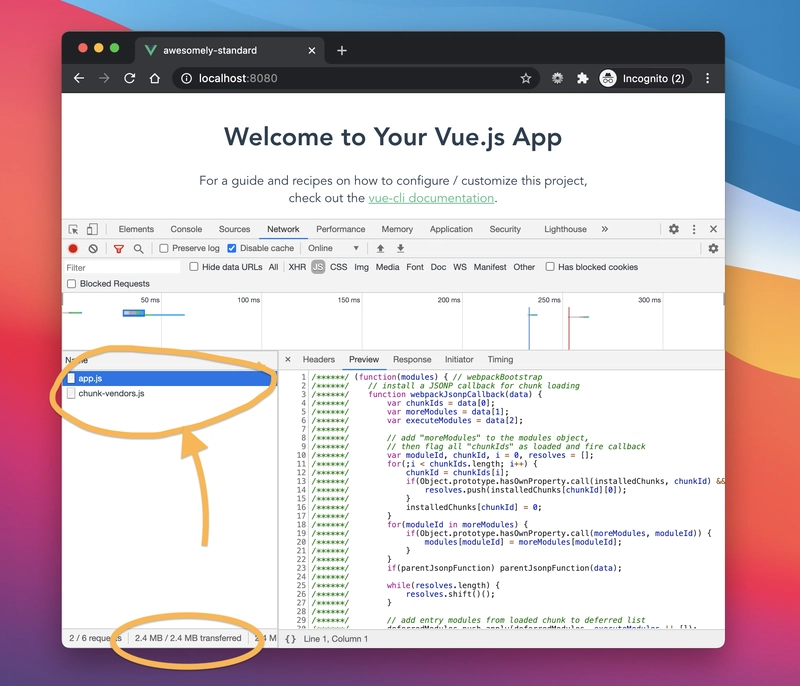Filter requests by Media
This screenshot has width=800, height=686.
387,267
